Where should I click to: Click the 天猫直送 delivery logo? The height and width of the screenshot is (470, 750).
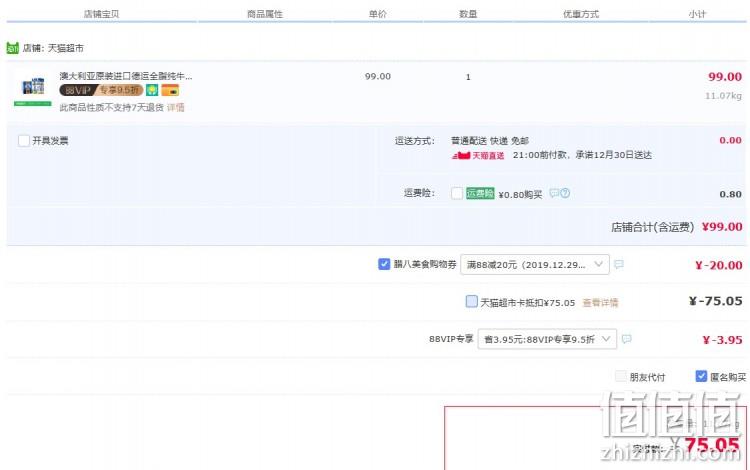[478, 155]
